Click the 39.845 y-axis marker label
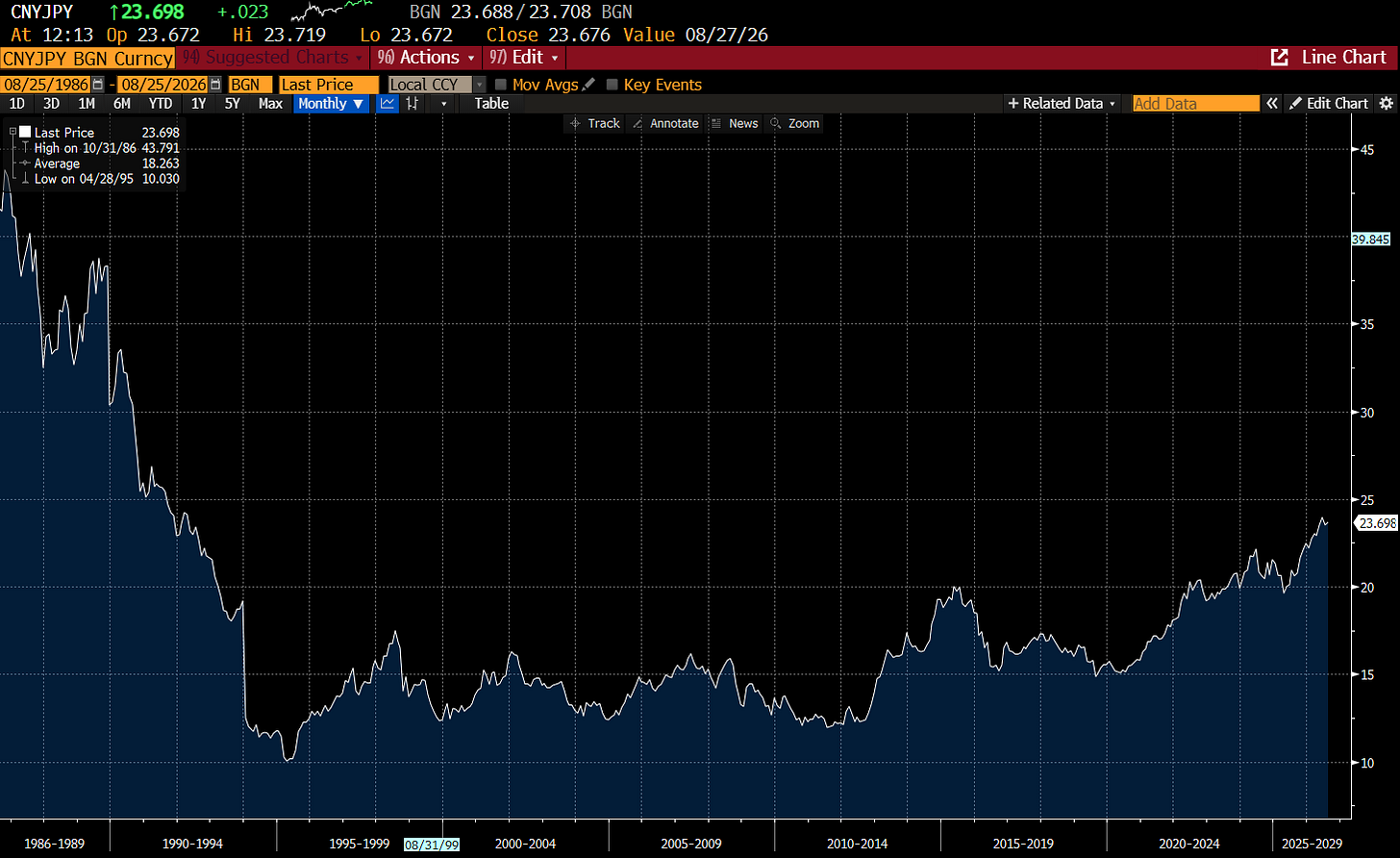Screen dimensions: 1400x858 (x=1370, y=240)
